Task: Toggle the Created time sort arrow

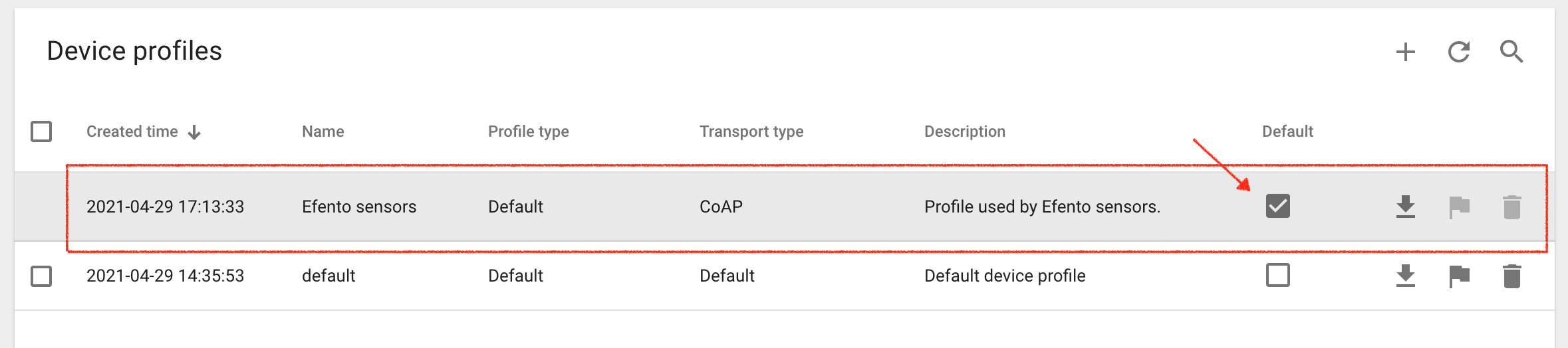Action: tap(194, 132)
